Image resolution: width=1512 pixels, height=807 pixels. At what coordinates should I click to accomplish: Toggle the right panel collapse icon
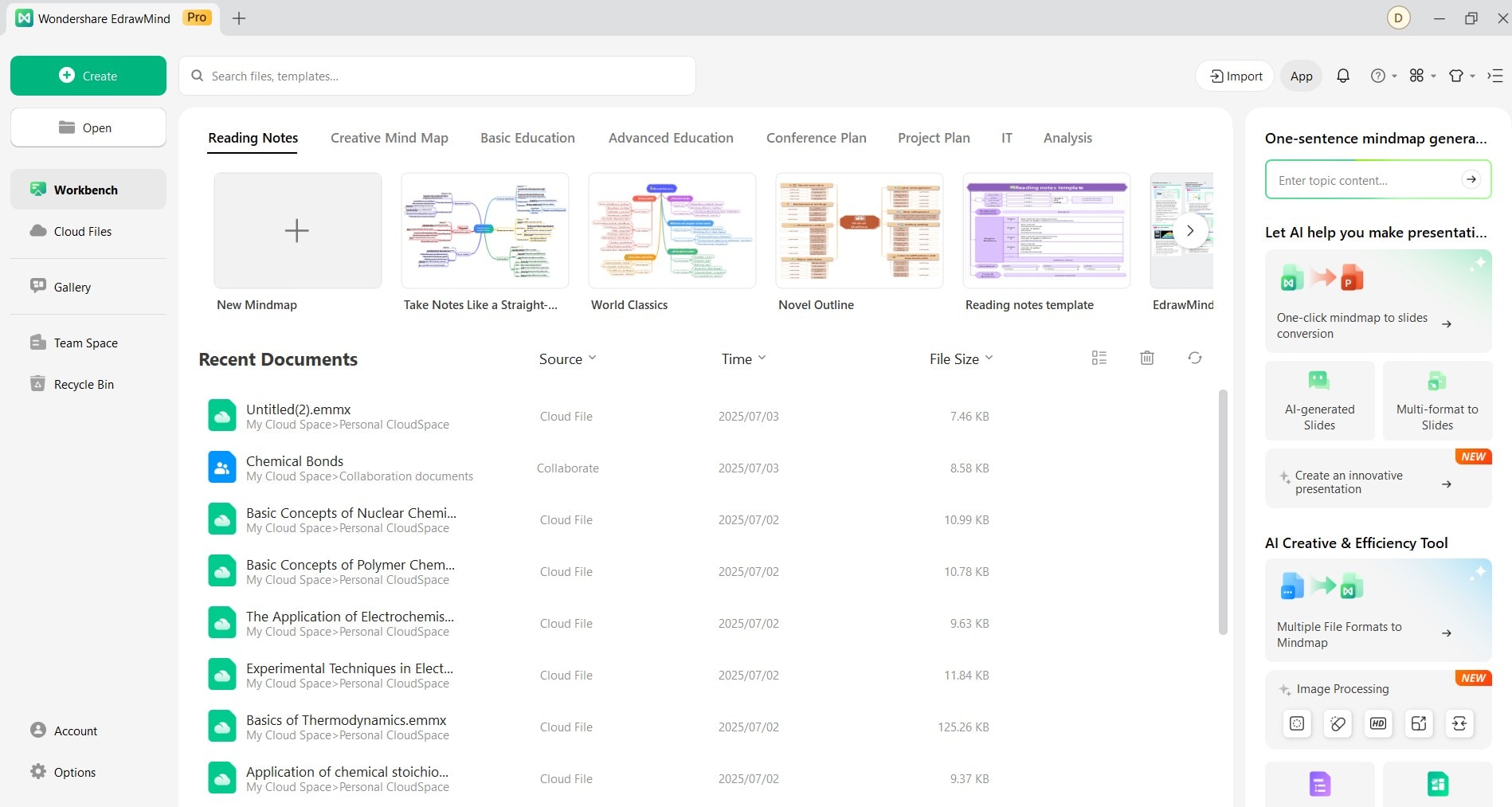point(1495,76)
